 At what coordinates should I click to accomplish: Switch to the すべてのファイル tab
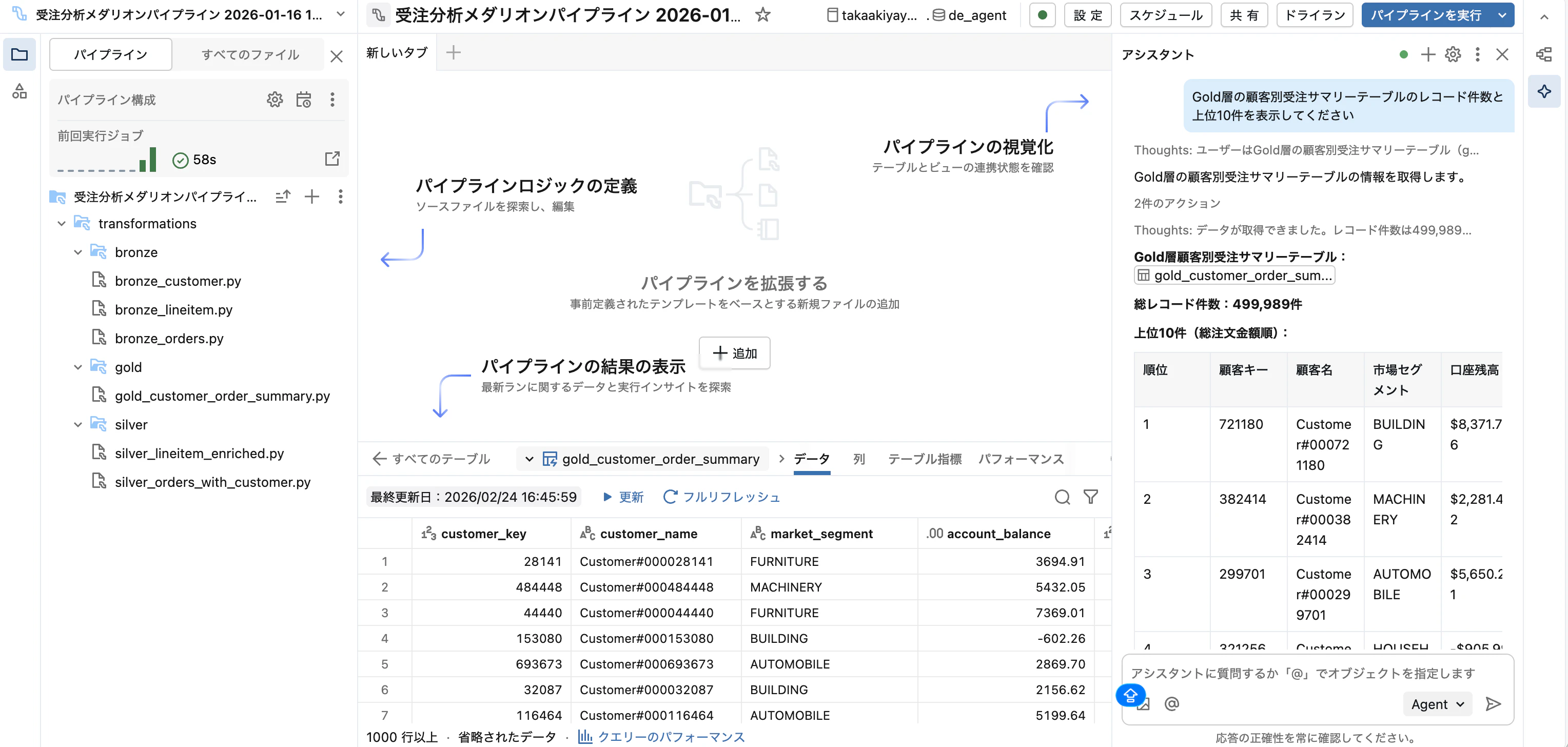(249, 54)
